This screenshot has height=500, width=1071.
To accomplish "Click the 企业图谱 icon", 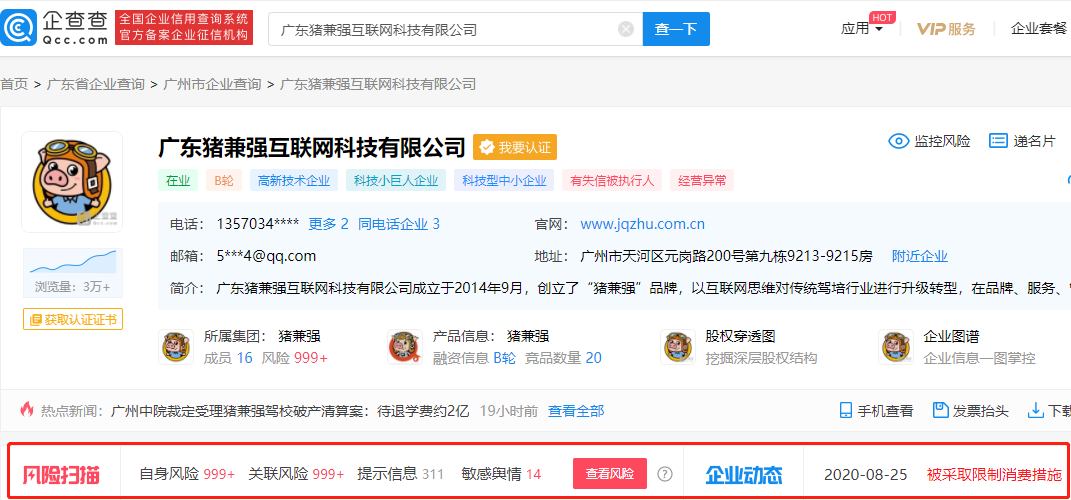I will tap(896, 347).
